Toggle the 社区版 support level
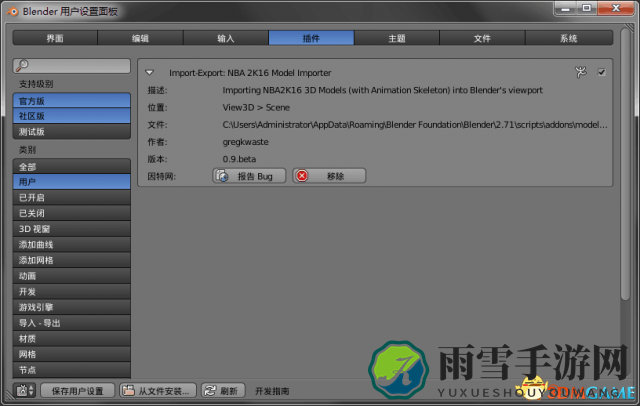 point(72,116)
